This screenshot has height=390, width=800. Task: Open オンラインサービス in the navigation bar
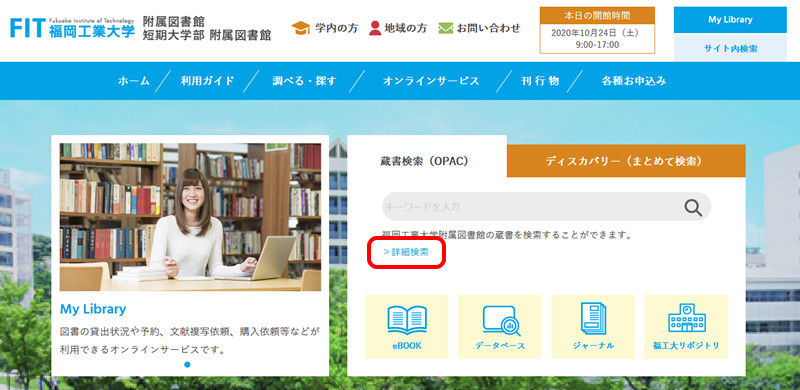click(x=431, y=81)
